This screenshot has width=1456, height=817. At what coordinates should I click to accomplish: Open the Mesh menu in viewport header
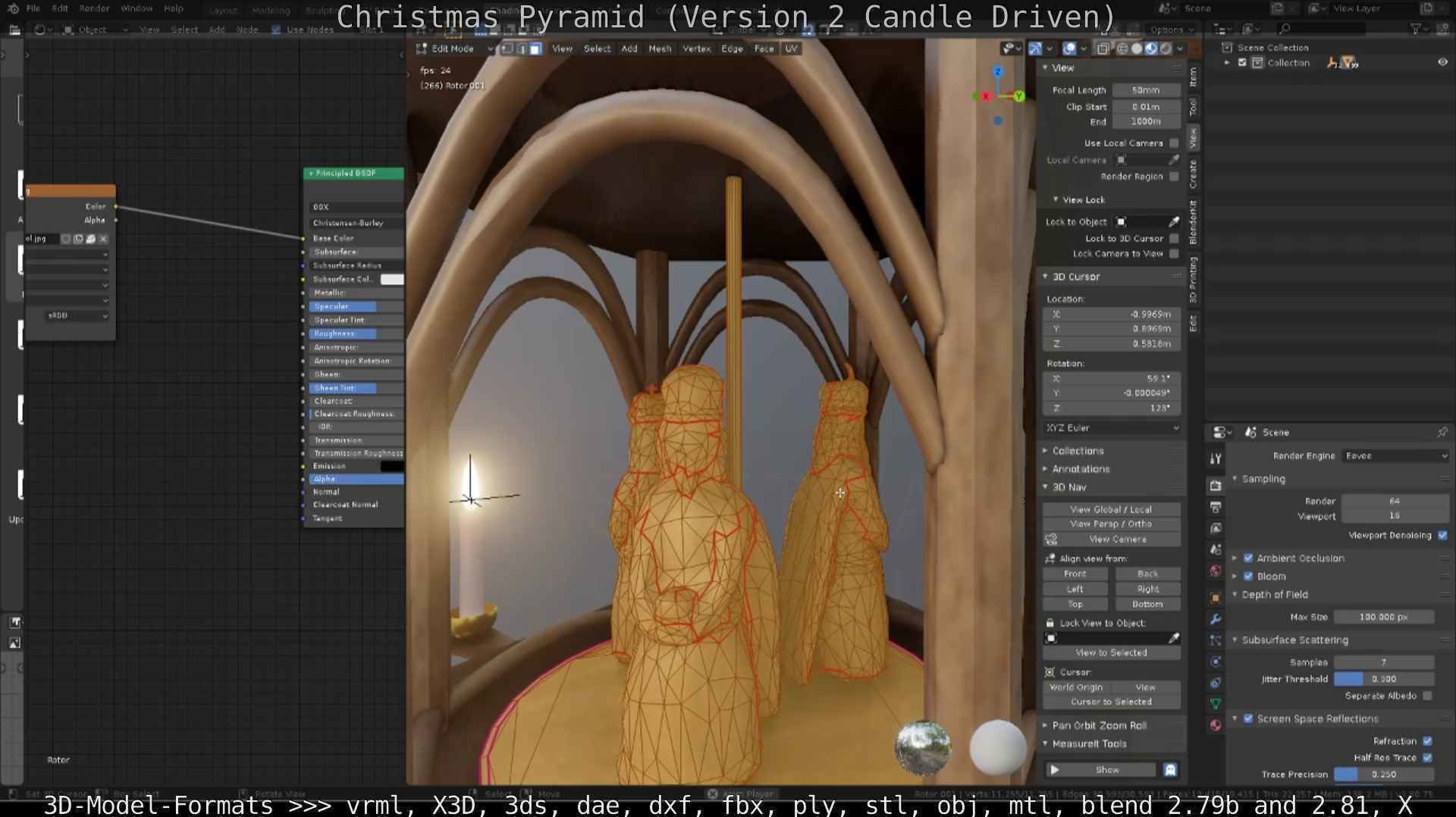[660, 49]
